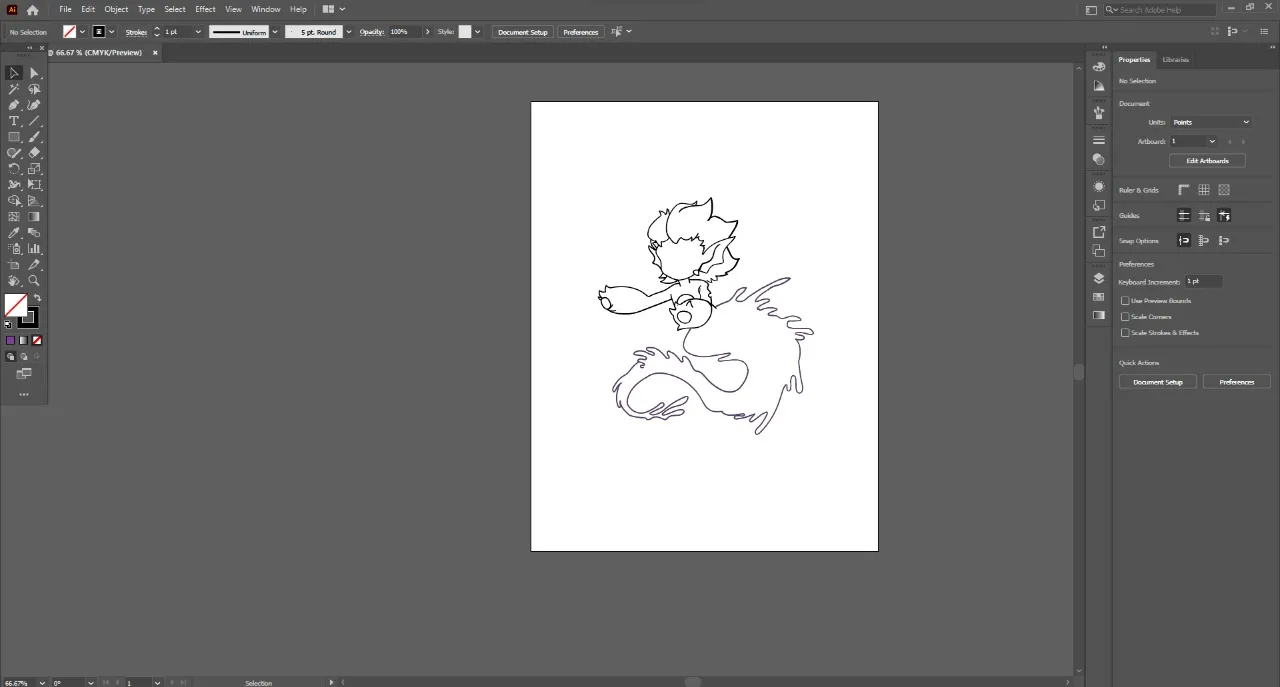Screen dimensions: 1280x687
Task: Select the Symbol Sprayer tool
Action: (x=14, y=249)
